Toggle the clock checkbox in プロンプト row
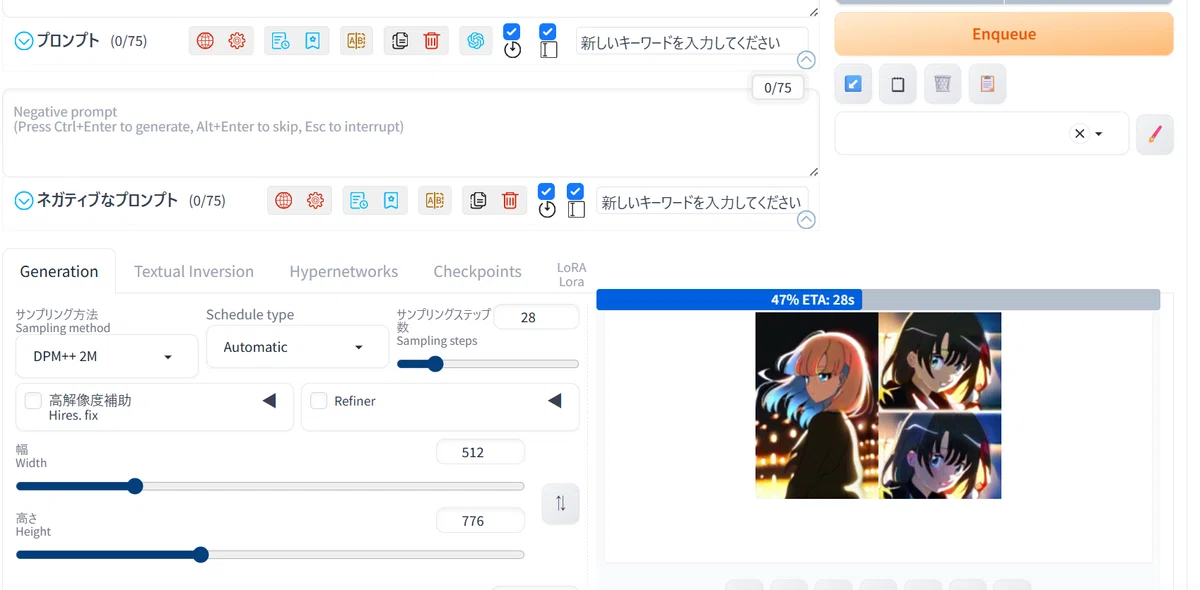 point(512,32)
